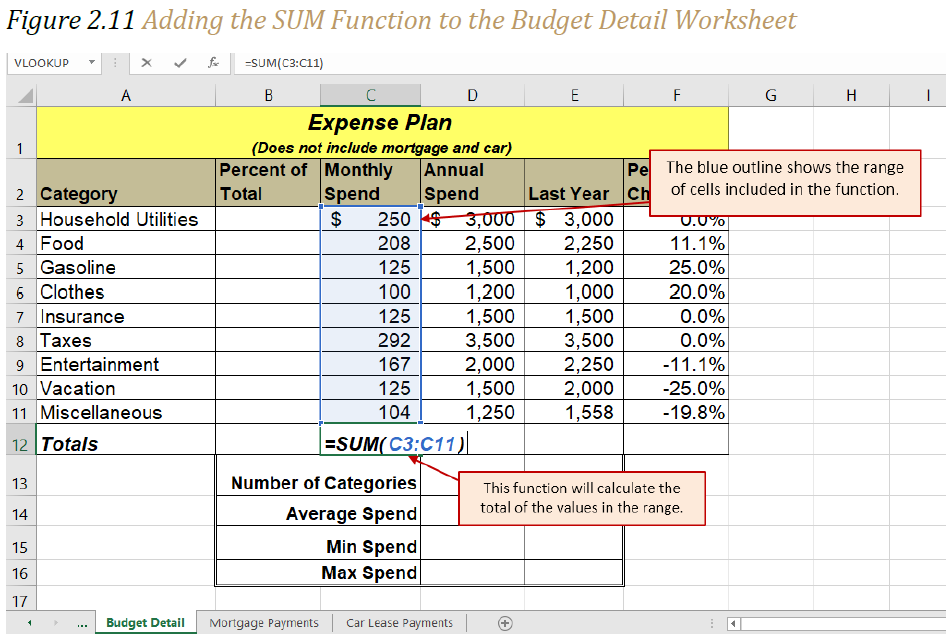This screenshot has width=949, height=634.
Task: Switch to the Mortgage Payments sheet tab
Action: coord(264,623)
